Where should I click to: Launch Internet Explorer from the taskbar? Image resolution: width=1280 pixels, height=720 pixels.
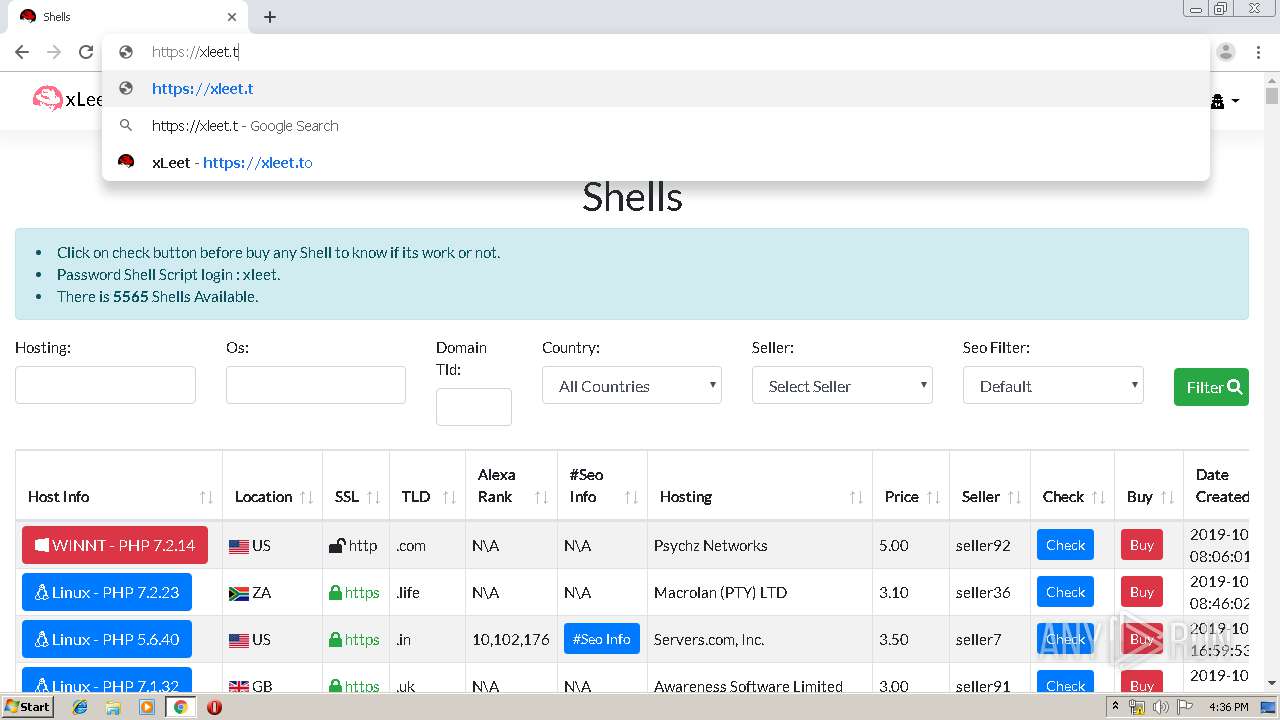click(x=80, y=707)
